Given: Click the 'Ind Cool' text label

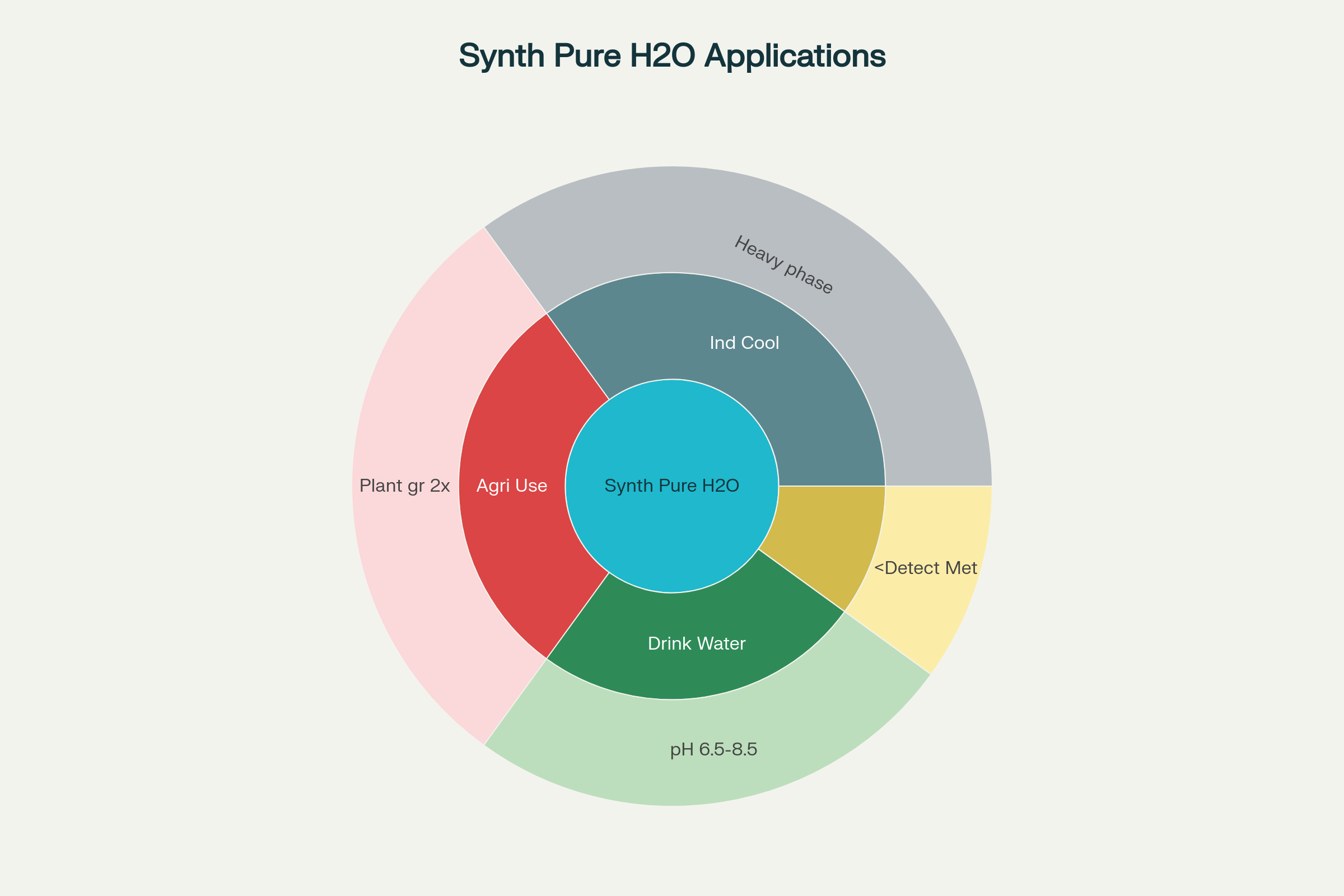Looking at the screenshot, I should (x=744, y=343).
